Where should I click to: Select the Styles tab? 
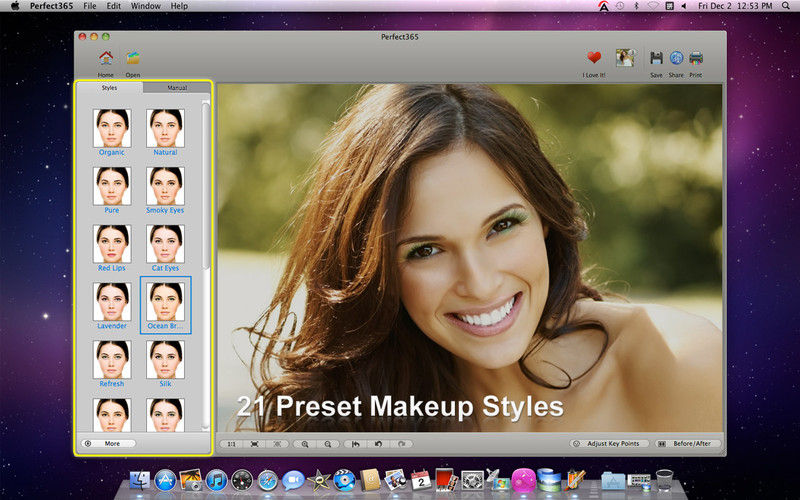[109, 88]
